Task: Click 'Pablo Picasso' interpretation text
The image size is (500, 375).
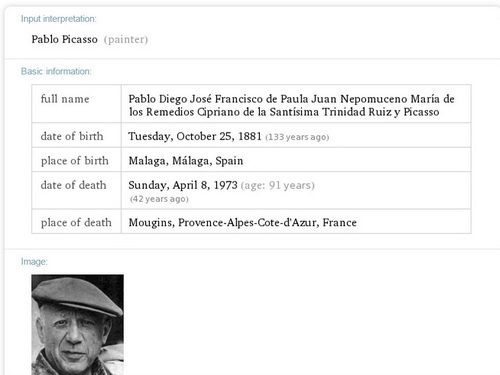Action: [64, 39]
